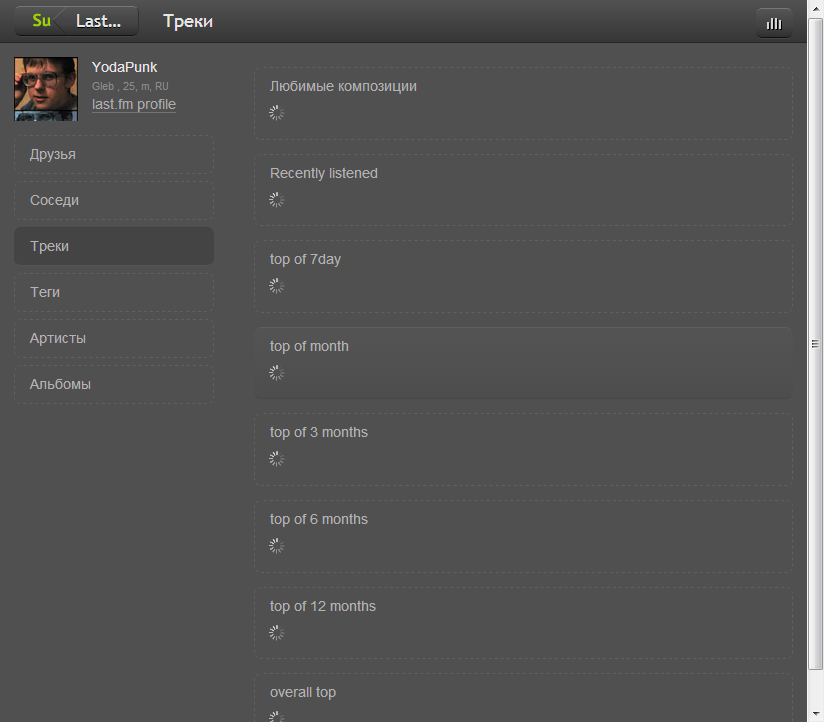This screenshot has width=824, height=722.
Task: Open the Артисты section
Action: point(114,338)
